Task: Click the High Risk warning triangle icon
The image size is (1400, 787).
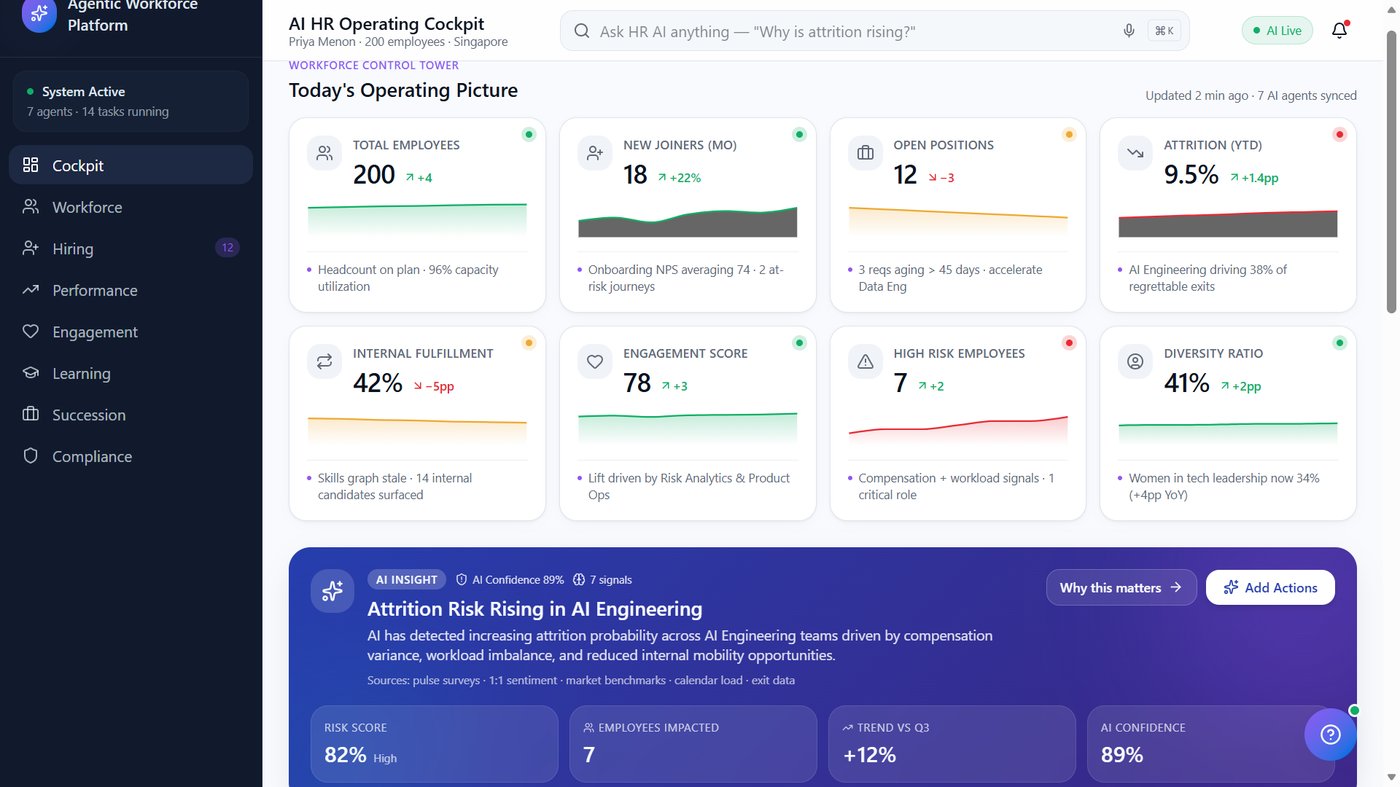Action: coord(865,362)
